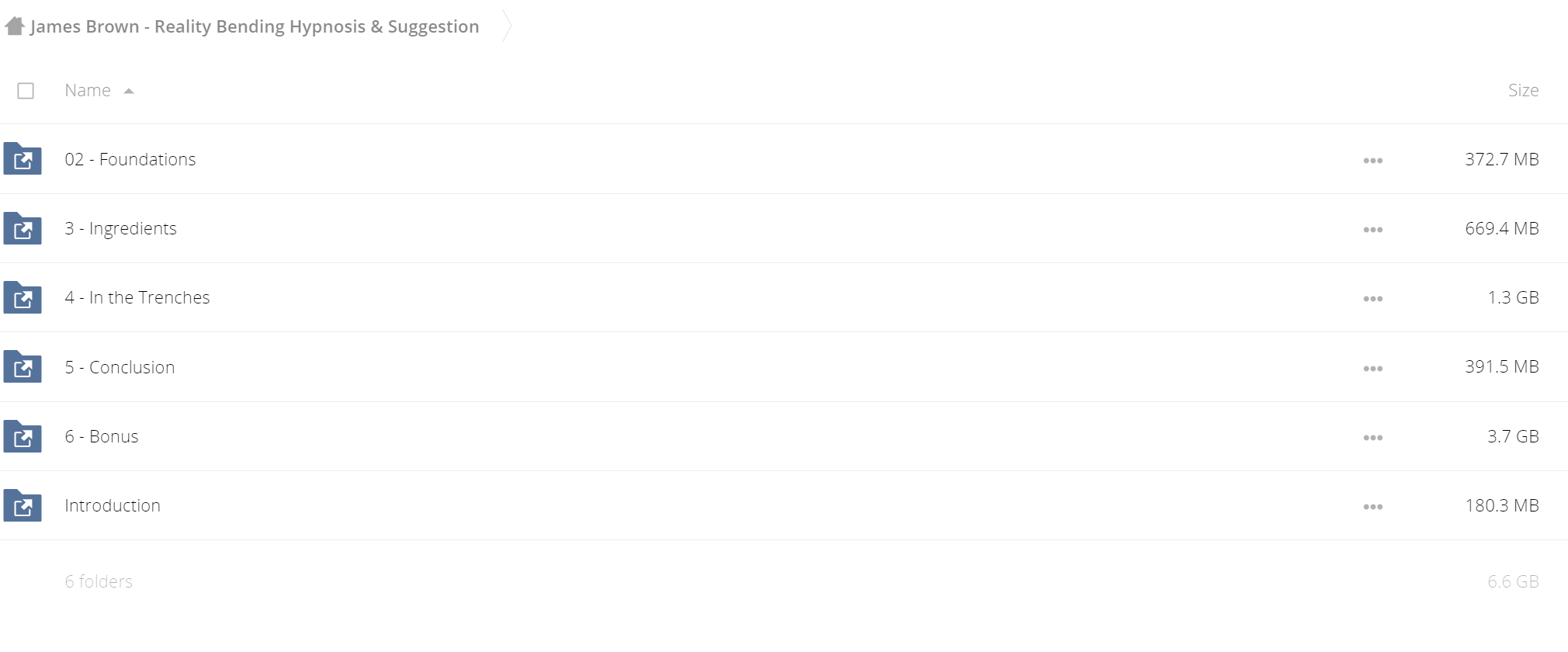Screen dimensions: 1568x652
Task: Click the shared folder icon for 02 - Foundations
Action: [x=23, y=158]
